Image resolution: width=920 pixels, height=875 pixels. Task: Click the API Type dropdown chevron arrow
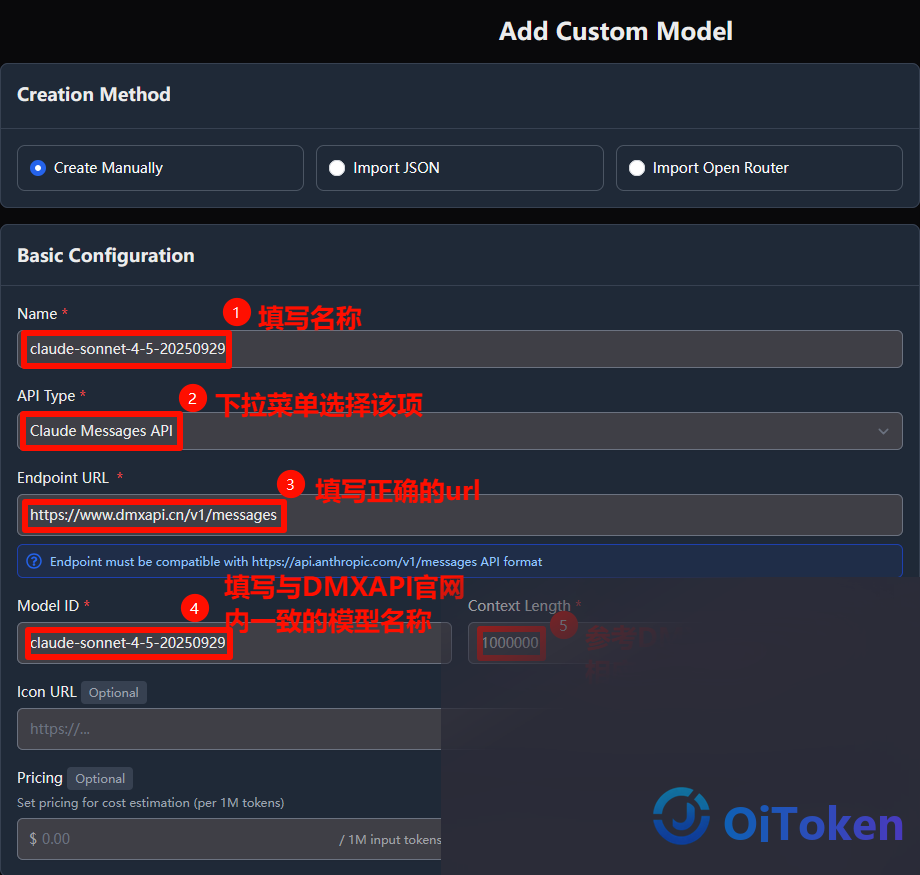click(x=883, y=431)
